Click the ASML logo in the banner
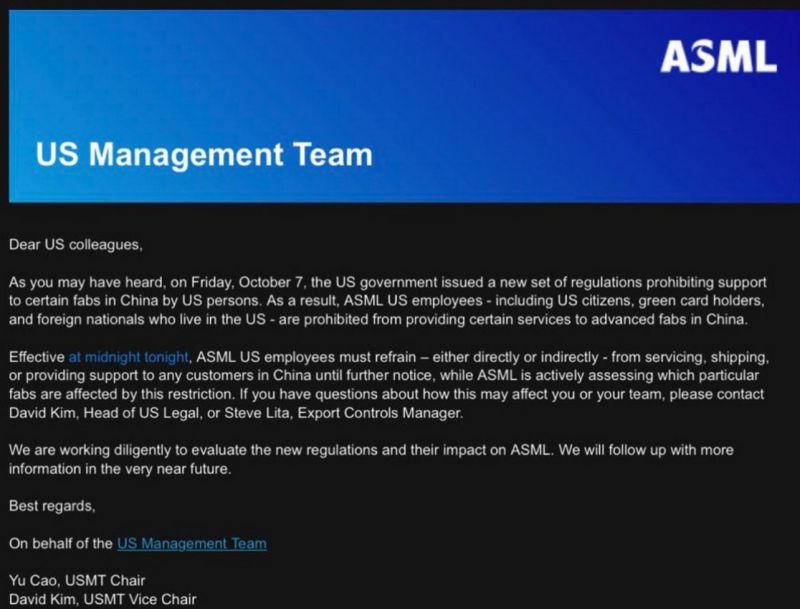Viewport: 800px width, 609px height. 718,57
